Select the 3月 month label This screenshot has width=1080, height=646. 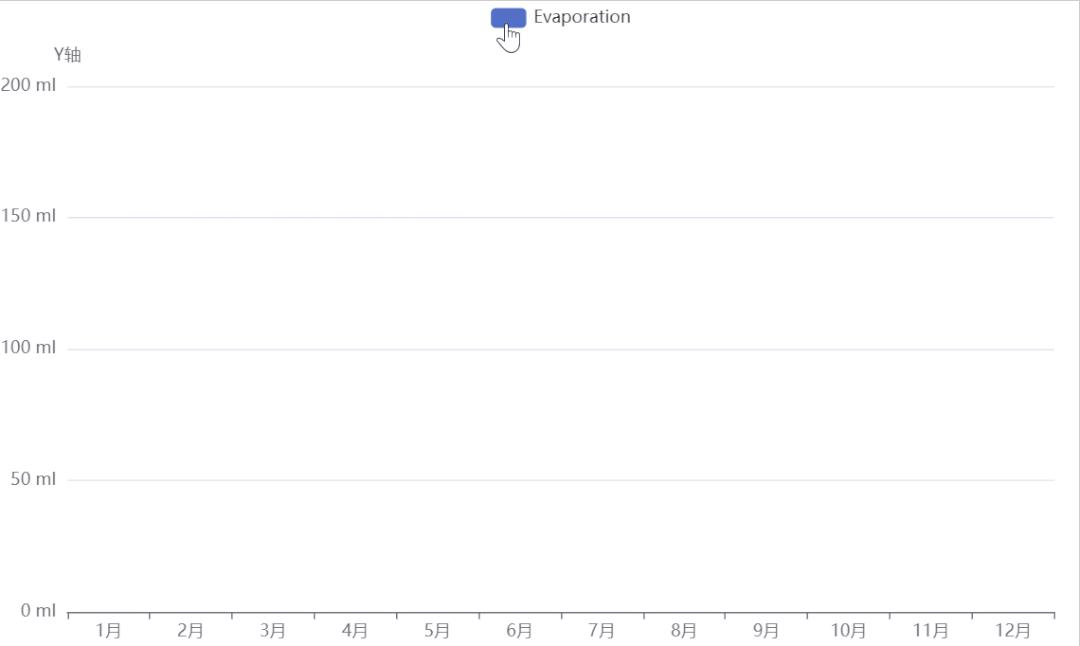click(x=274, y=631)
